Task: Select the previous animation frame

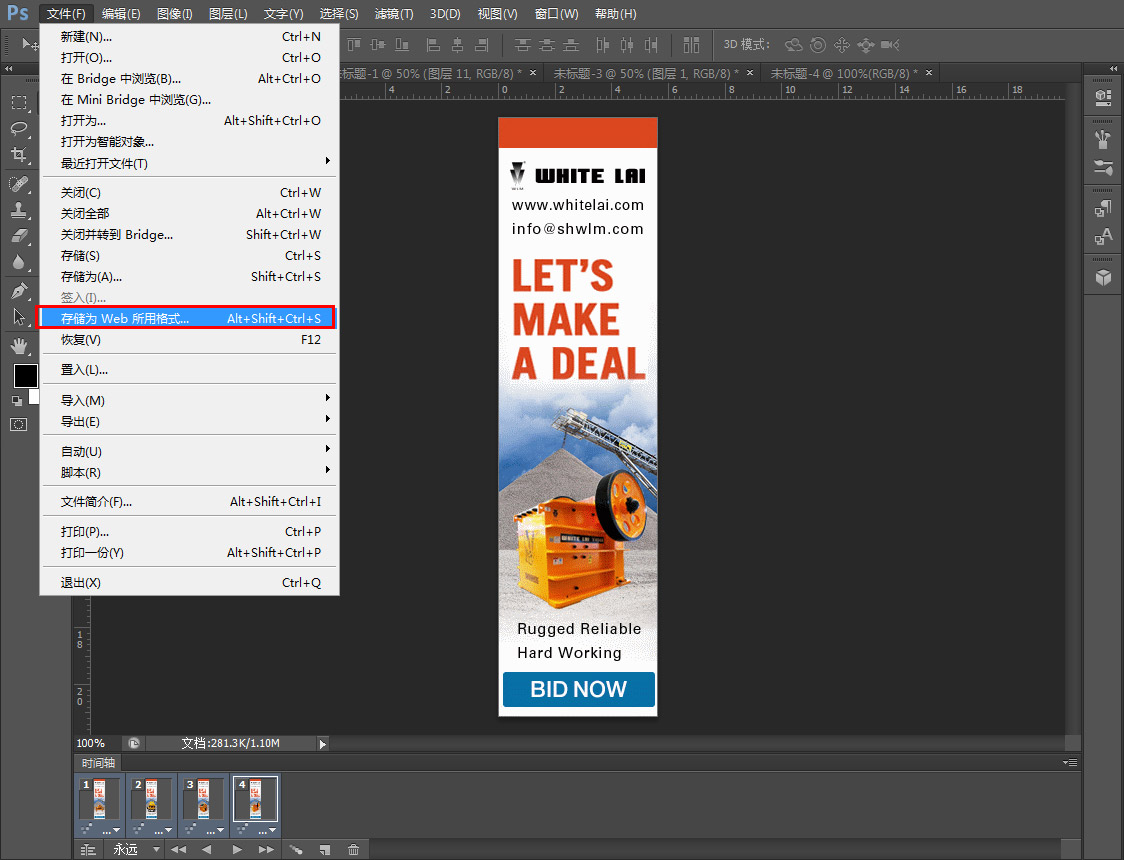Action: pos(207,849)
